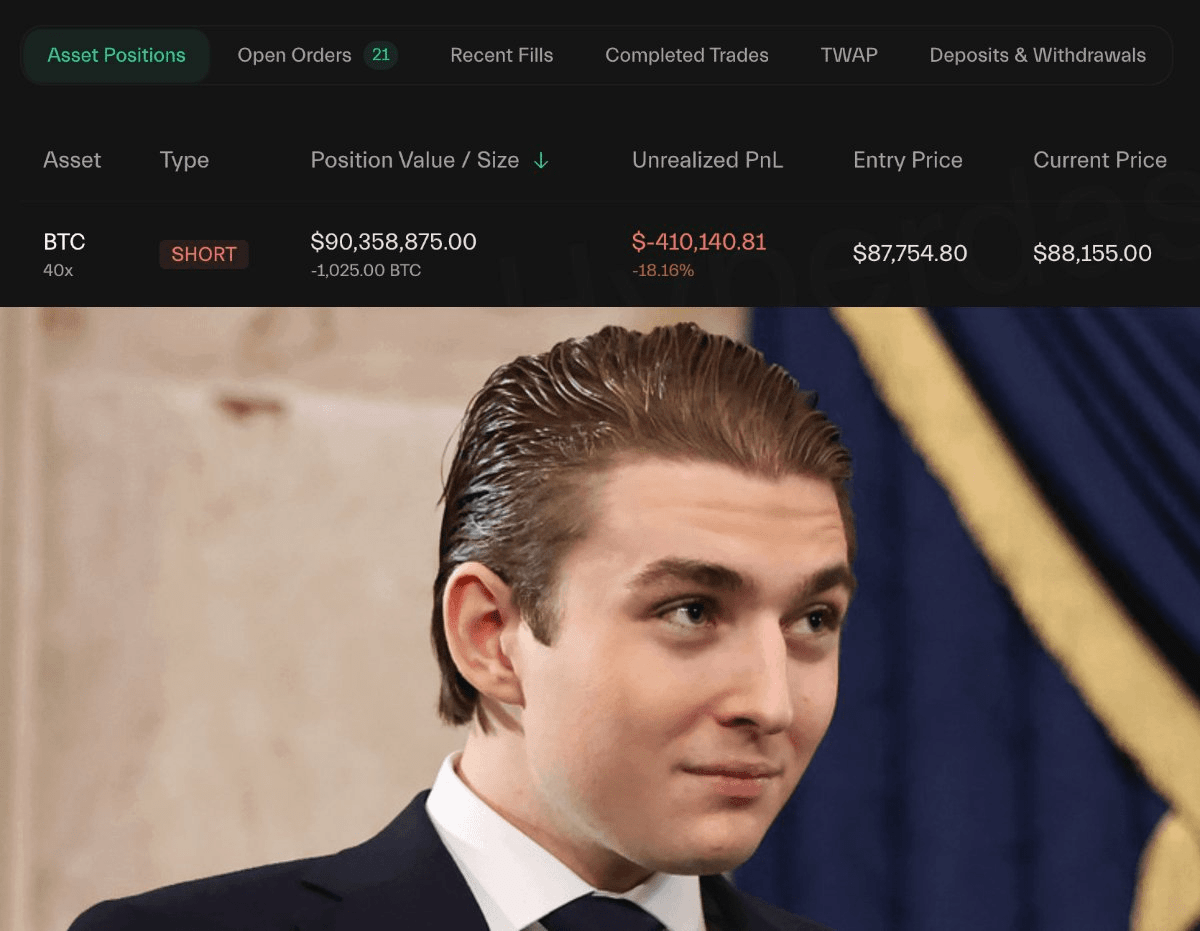1200x931 pixels.
Task: Click the Entry Price column header
Action: pyautogui.click(x=908, y=160)
